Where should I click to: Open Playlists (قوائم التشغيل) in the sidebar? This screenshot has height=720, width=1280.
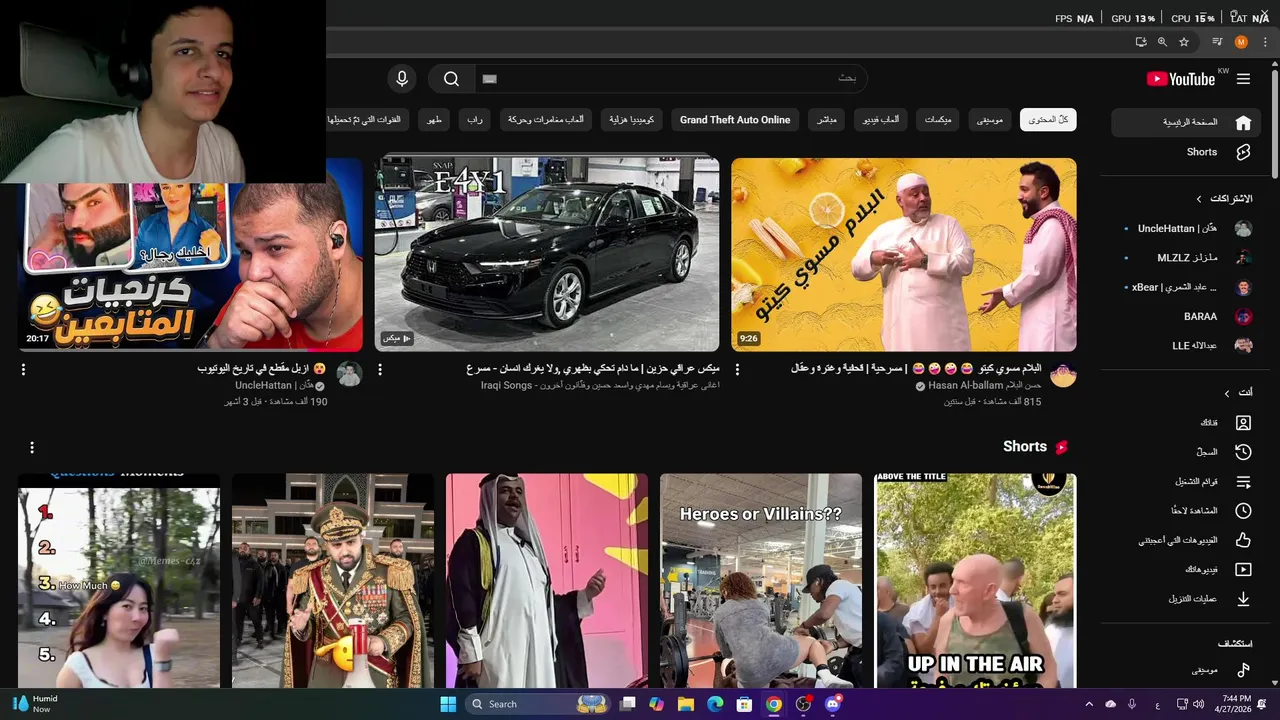point(1186,482)
